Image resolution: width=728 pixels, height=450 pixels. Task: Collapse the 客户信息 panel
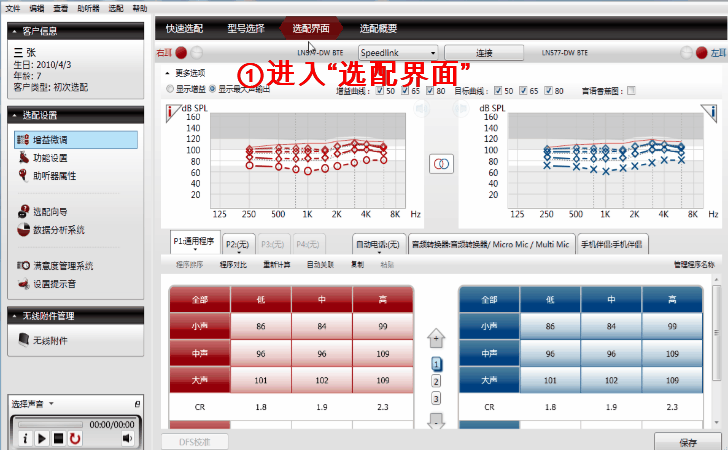pyautogui.click(x=14, y=31)
